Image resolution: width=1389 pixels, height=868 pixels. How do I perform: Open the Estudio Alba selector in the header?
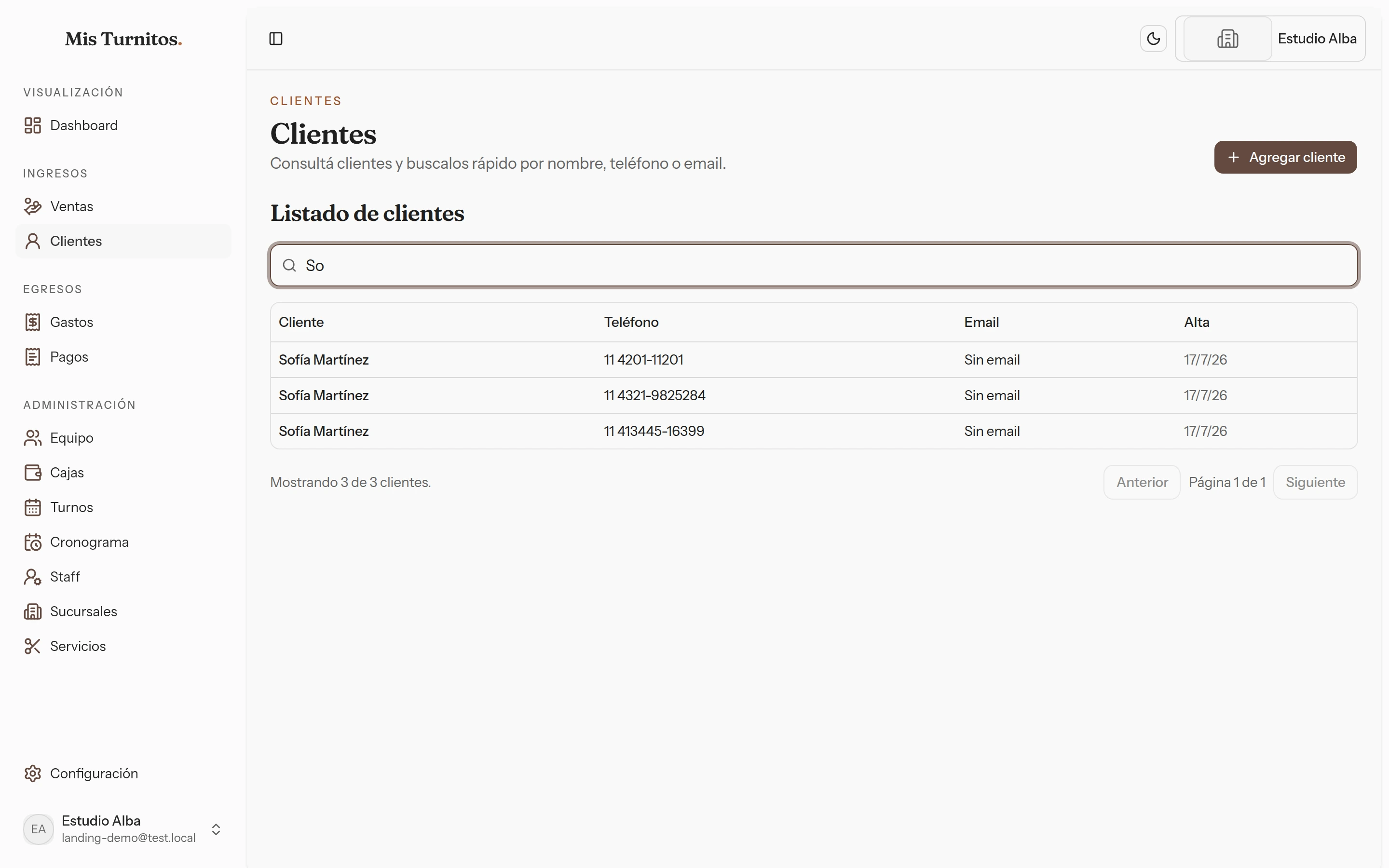pyautogui.click(x=1270, y=39)
